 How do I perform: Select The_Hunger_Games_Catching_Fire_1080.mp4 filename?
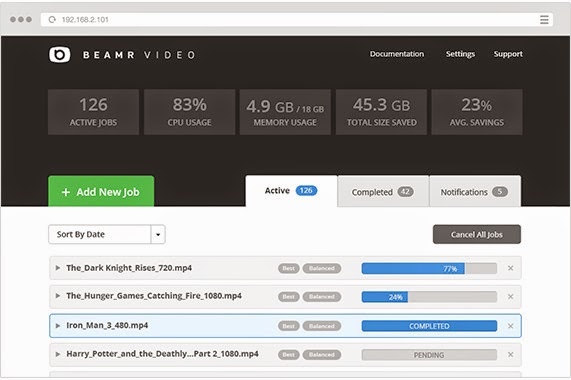coord(154,296)
